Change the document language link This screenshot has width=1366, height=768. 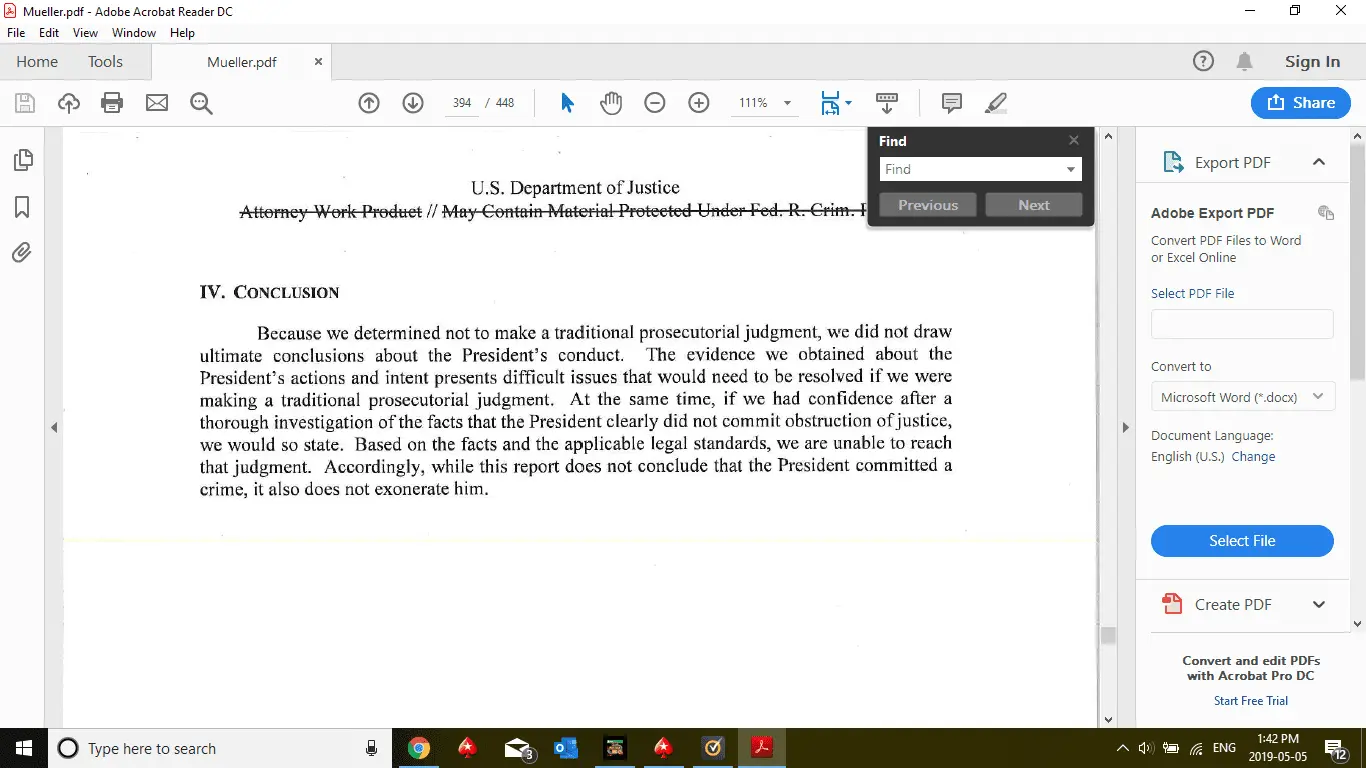click(x=1253, y=457)
